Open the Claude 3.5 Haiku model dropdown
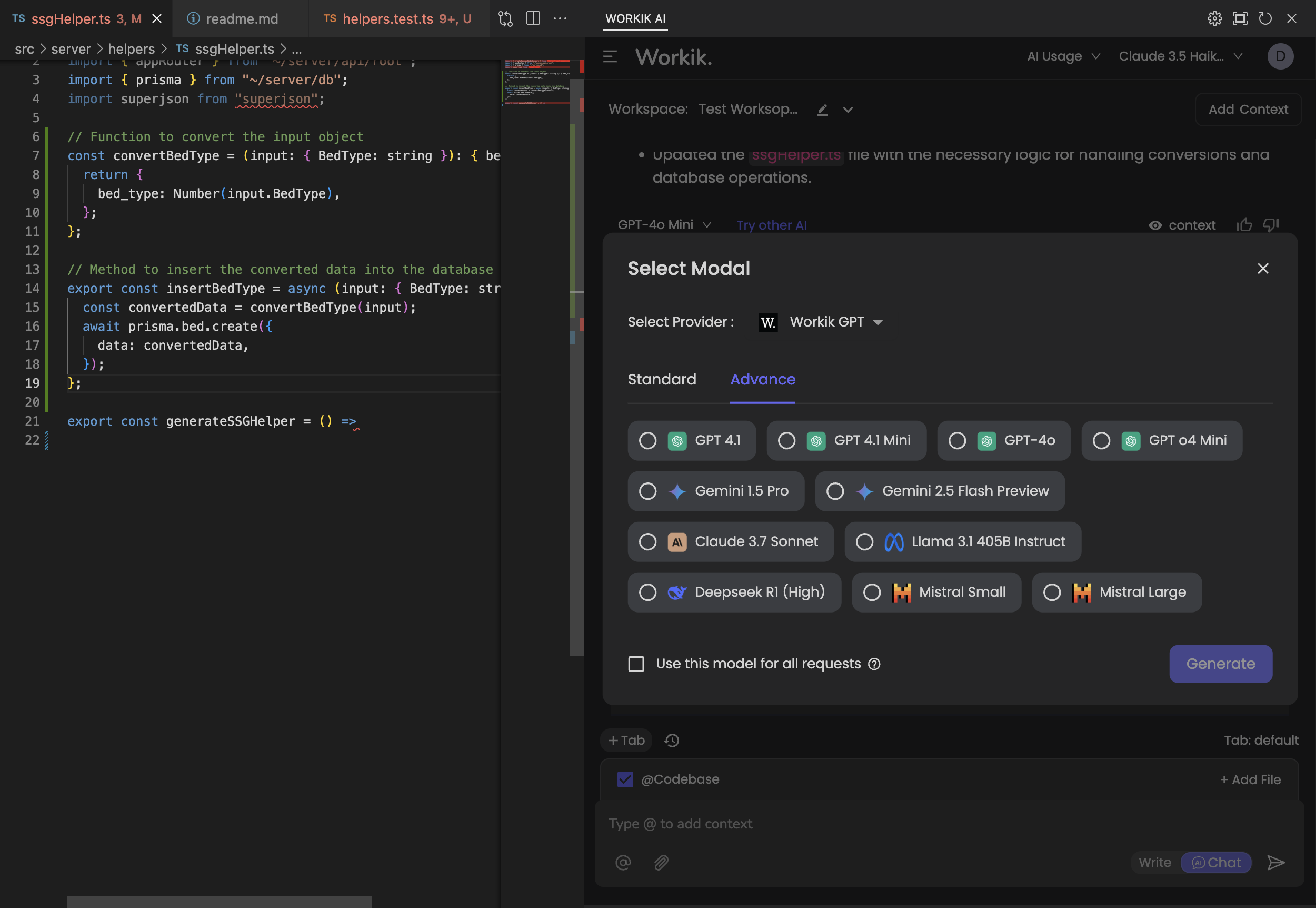 (1180, 56)
